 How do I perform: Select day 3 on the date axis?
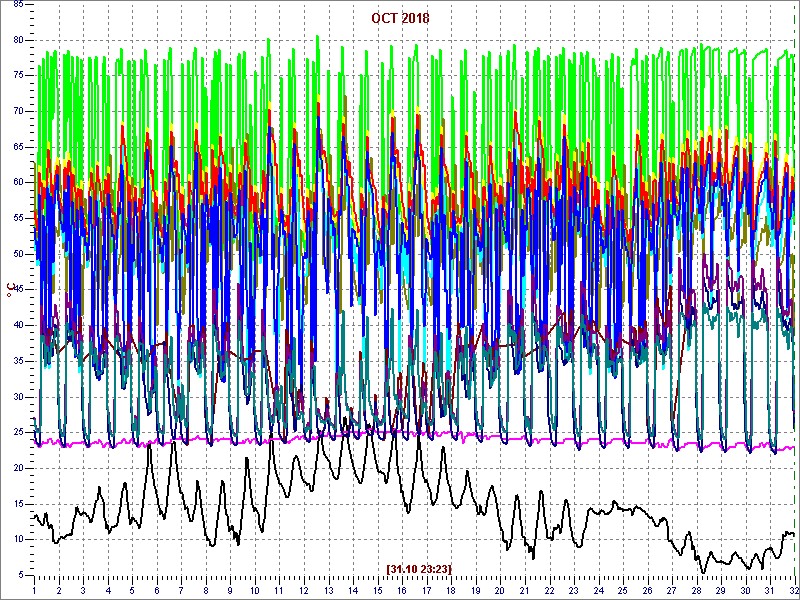click(x=83, y=588)
